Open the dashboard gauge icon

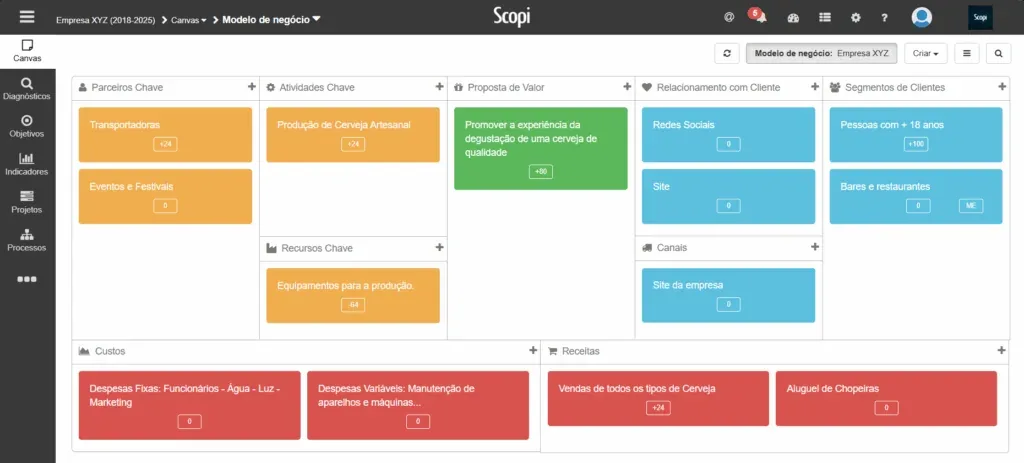793,18
